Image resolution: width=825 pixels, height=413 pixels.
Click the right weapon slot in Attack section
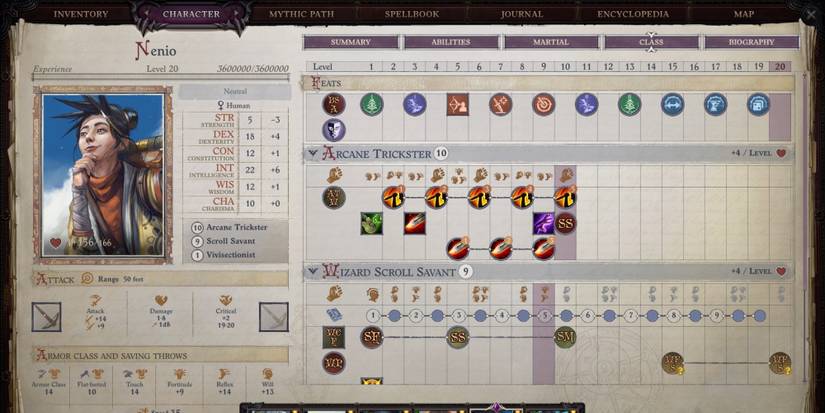274,317
